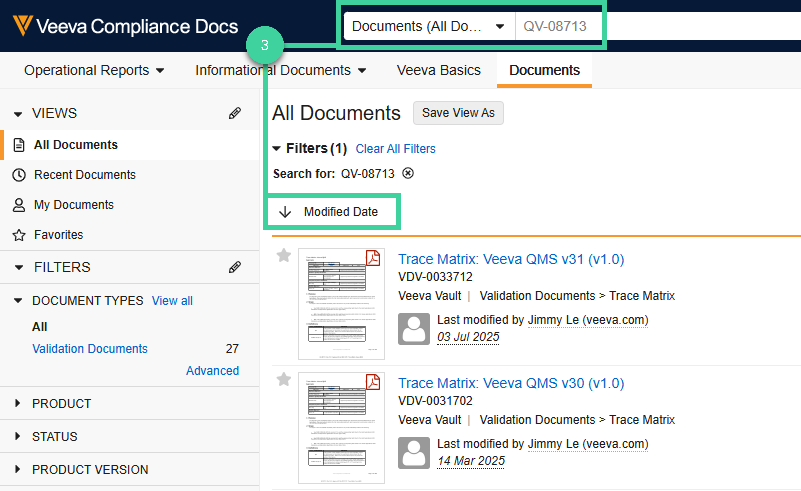
Task: Open Trace Matrix: Veeva QMS v30 link
Action: [511, 383]
